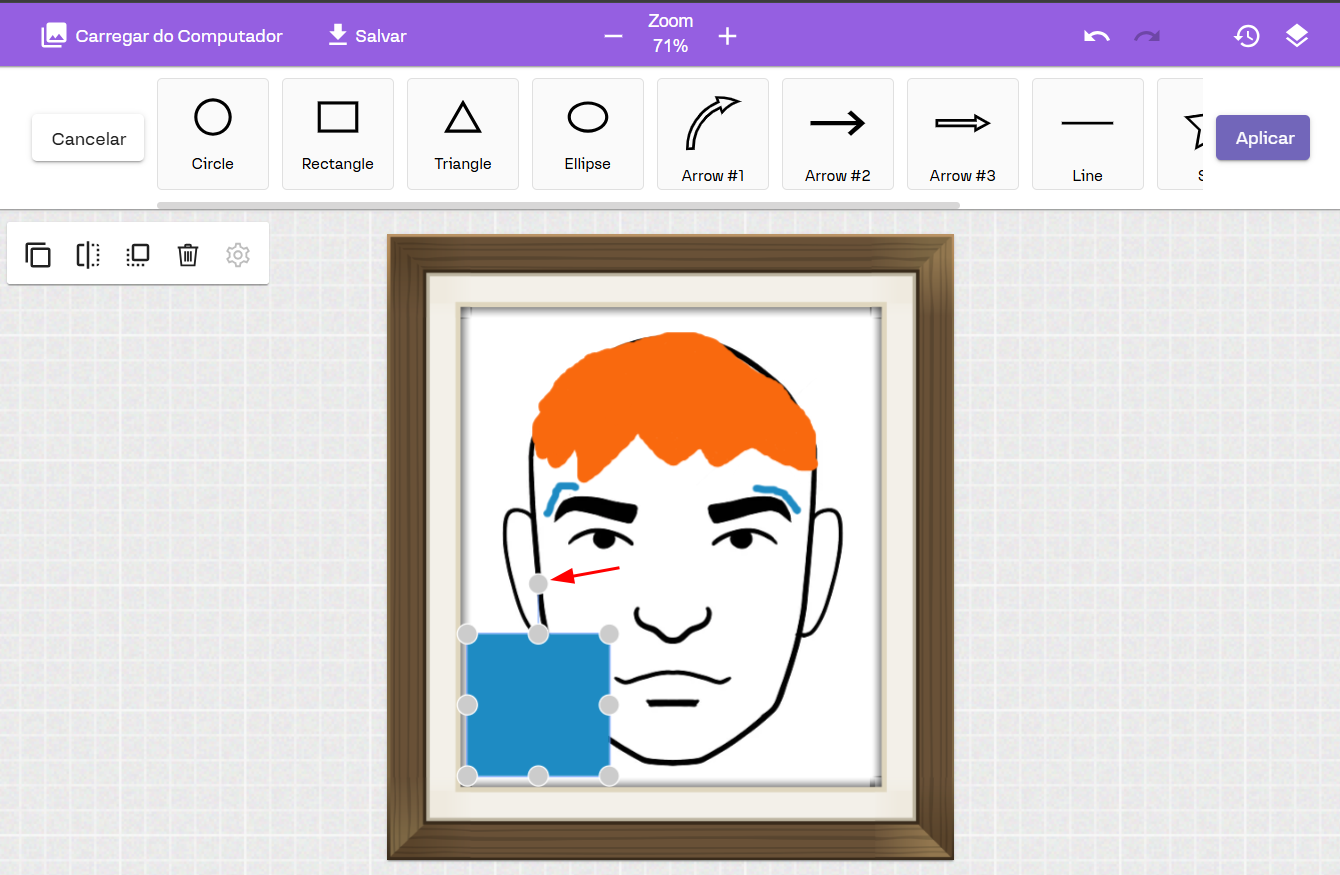Select the Rectangle shape

click(338, 134)
